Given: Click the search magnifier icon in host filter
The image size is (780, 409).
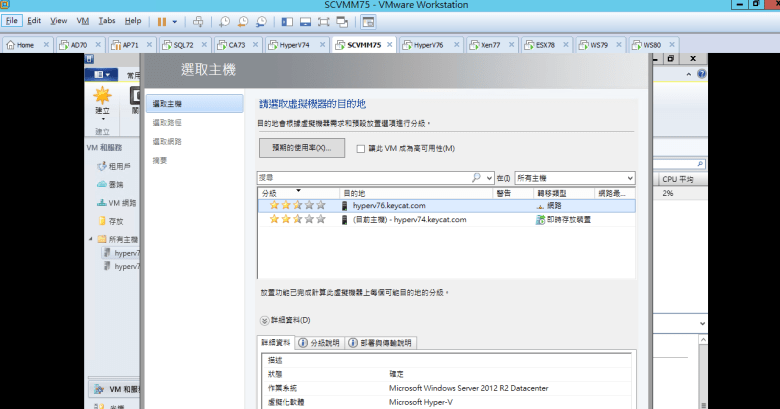Looking at the screenshot, I should 476,177.
